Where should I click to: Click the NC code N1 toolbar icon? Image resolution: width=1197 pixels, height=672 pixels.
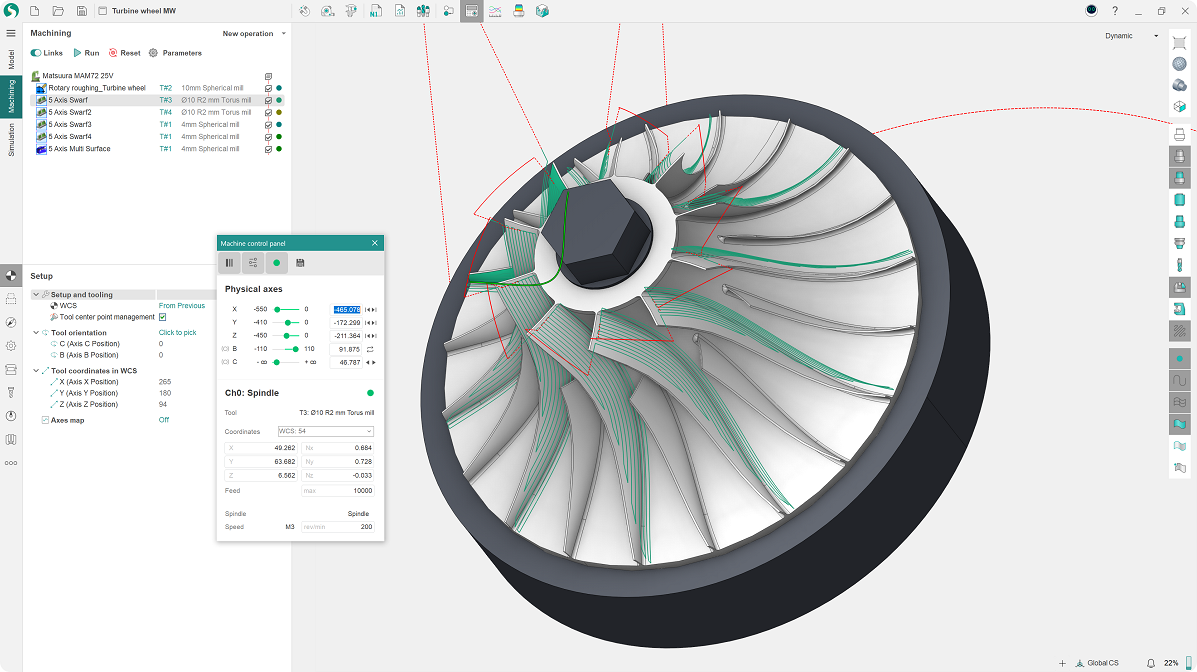pos(375,11)
